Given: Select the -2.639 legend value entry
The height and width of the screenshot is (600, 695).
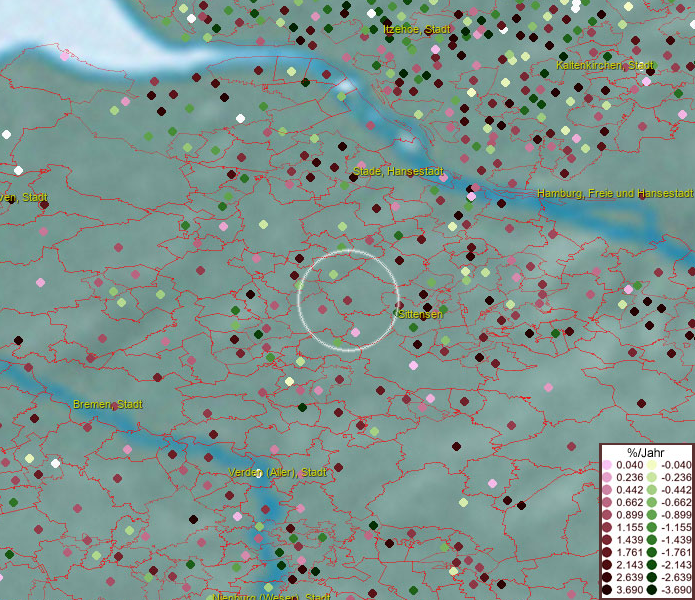Looking at the screenshot, I should [676, 578].
